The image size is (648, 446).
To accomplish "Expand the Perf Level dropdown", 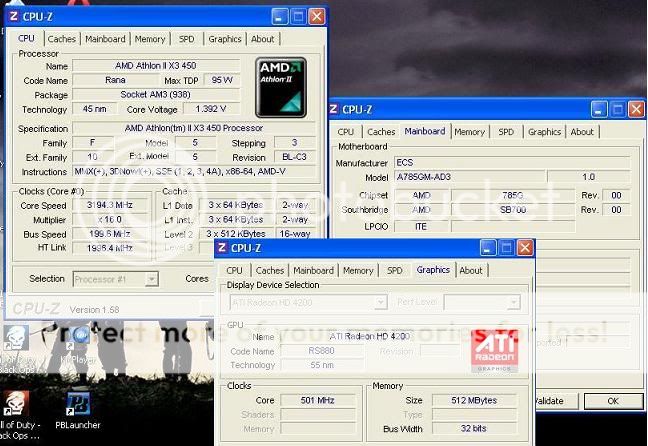I will pyautogui.click(x=513, y=303).
